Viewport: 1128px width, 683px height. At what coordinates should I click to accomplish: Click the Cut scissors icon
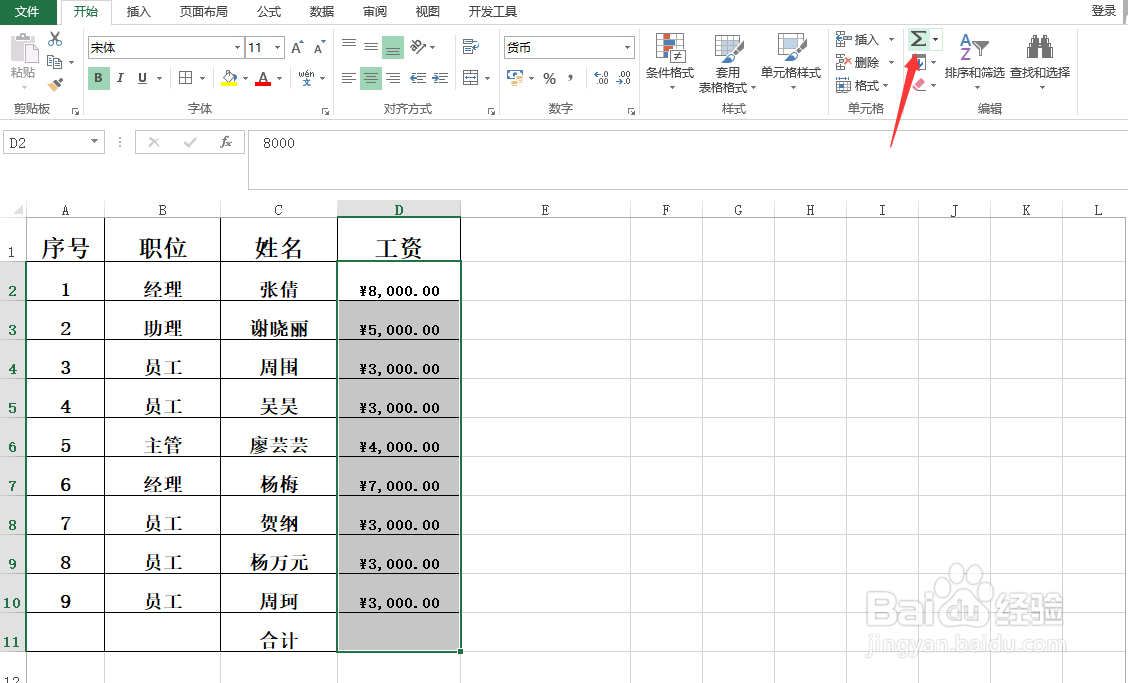tap(55, 39)
